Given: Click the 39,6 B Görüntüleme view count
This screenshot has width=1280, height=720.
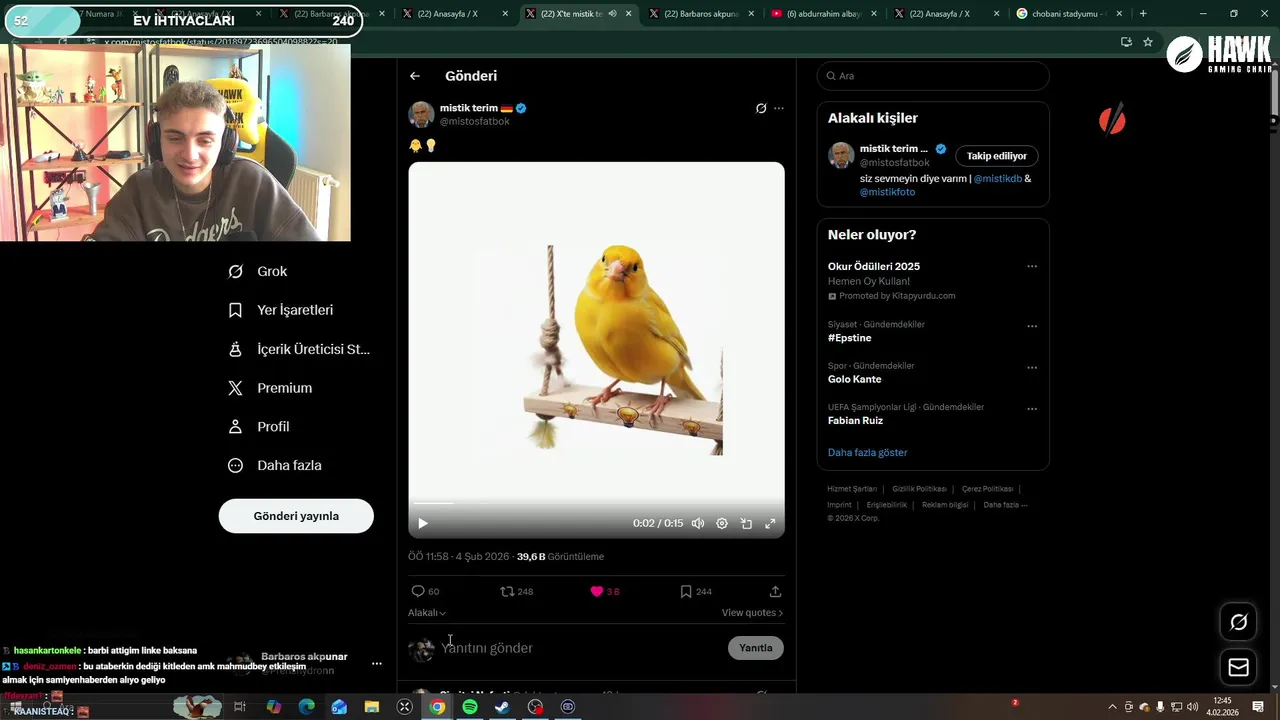Looking at the screenshot, I should [560, 556].
